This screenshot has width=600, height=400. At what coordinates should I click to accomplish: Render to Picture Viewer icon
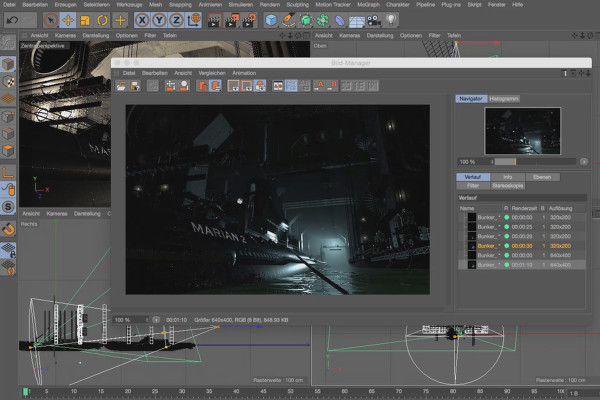(232, 20)
